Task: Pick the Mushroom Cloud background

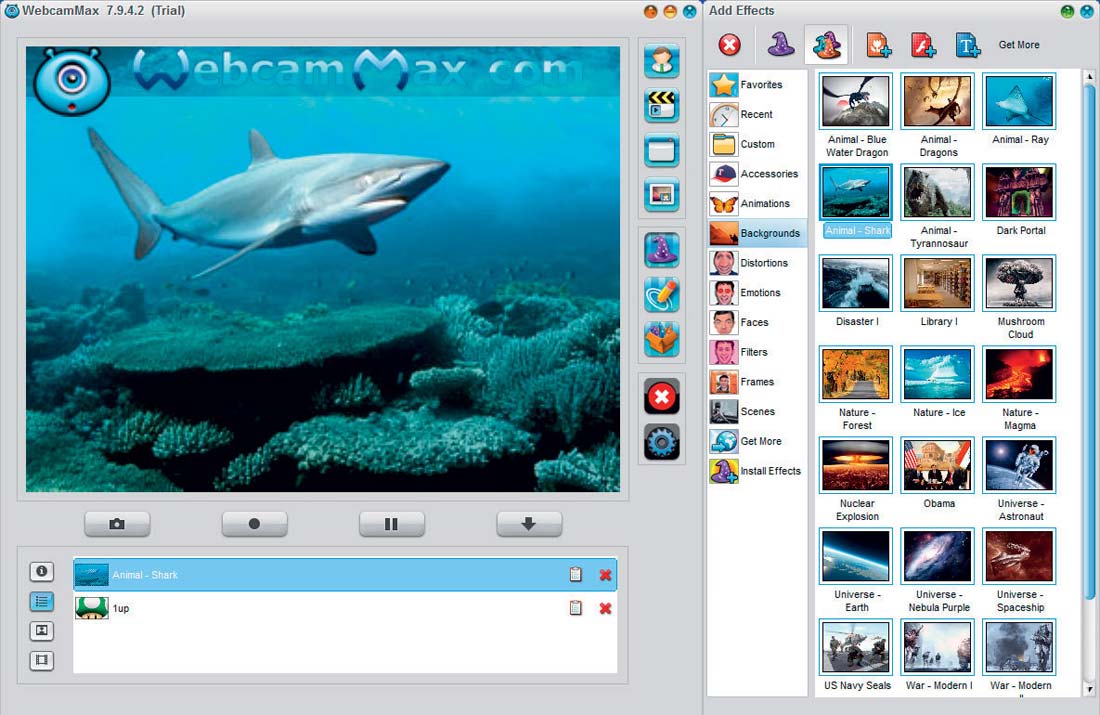Action: click(1019, 283)
